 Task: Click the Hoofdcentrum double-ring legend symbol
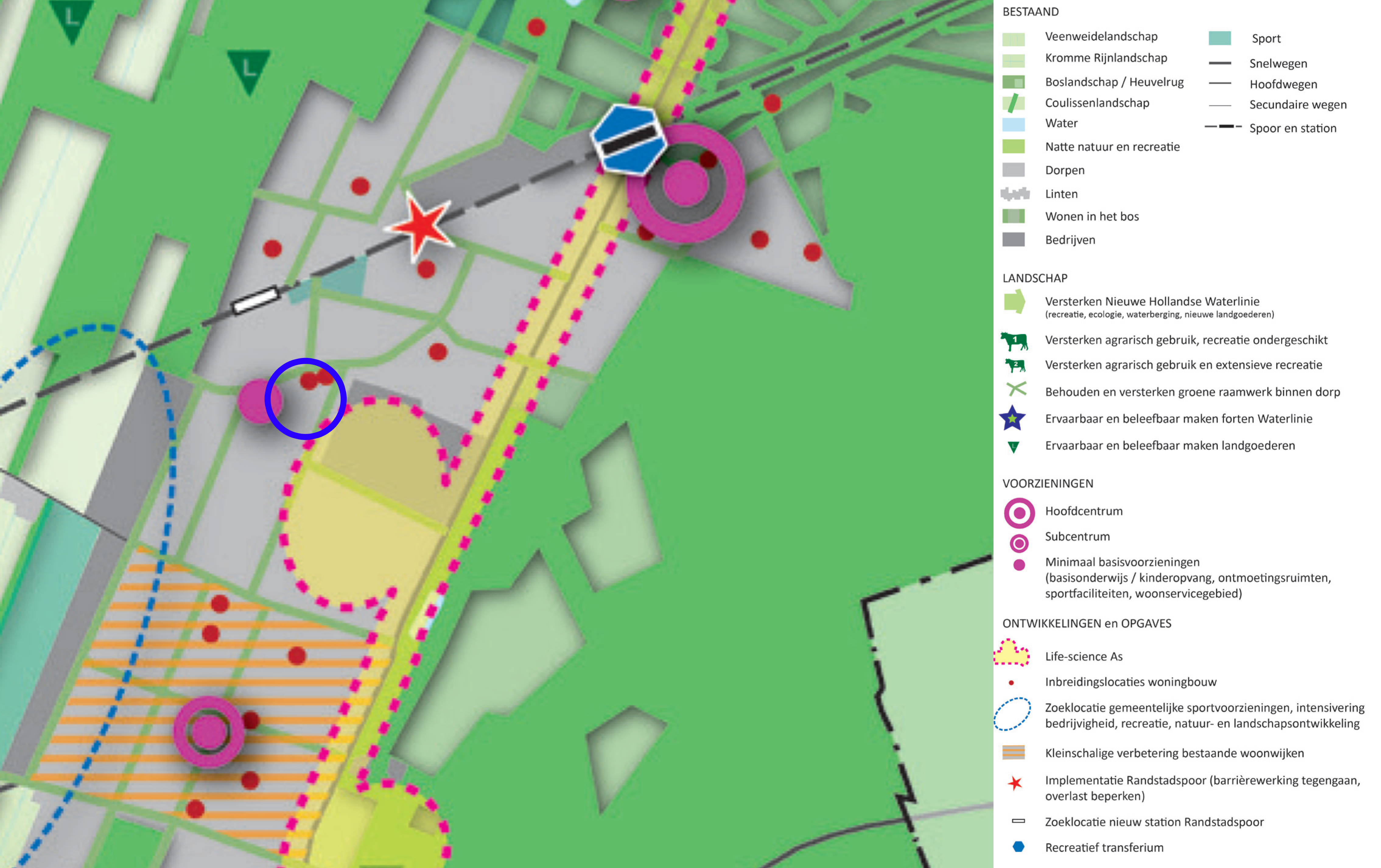(x=1019, y=513)
